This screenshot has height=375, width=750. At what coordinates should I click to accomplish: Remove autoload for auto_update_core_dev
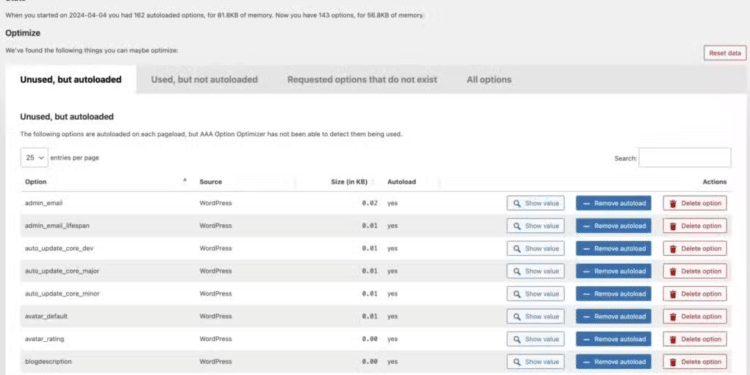click(614, 248)
